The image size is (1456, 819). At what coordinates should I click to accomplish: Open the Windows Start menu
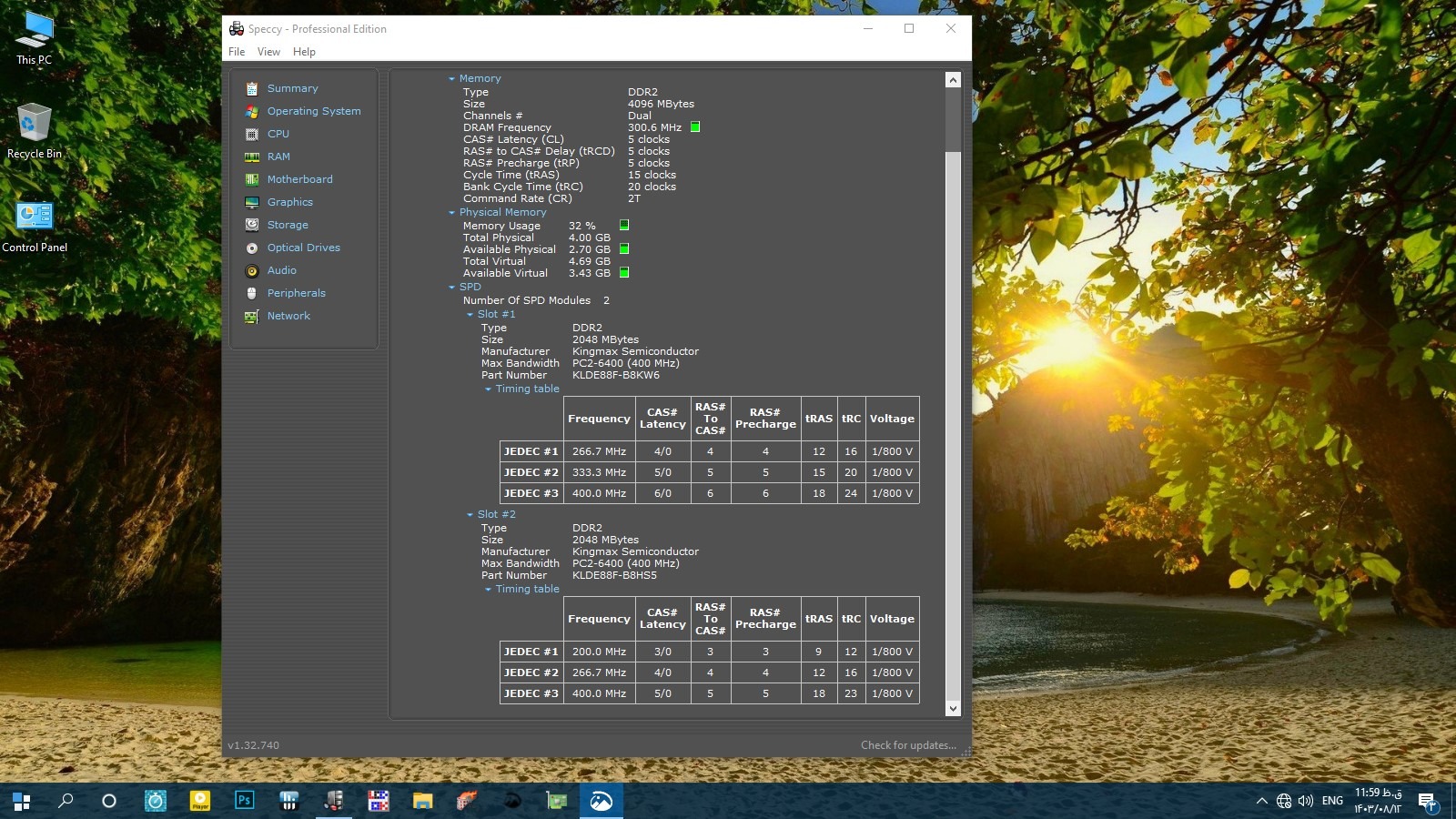tap(22, 801)
